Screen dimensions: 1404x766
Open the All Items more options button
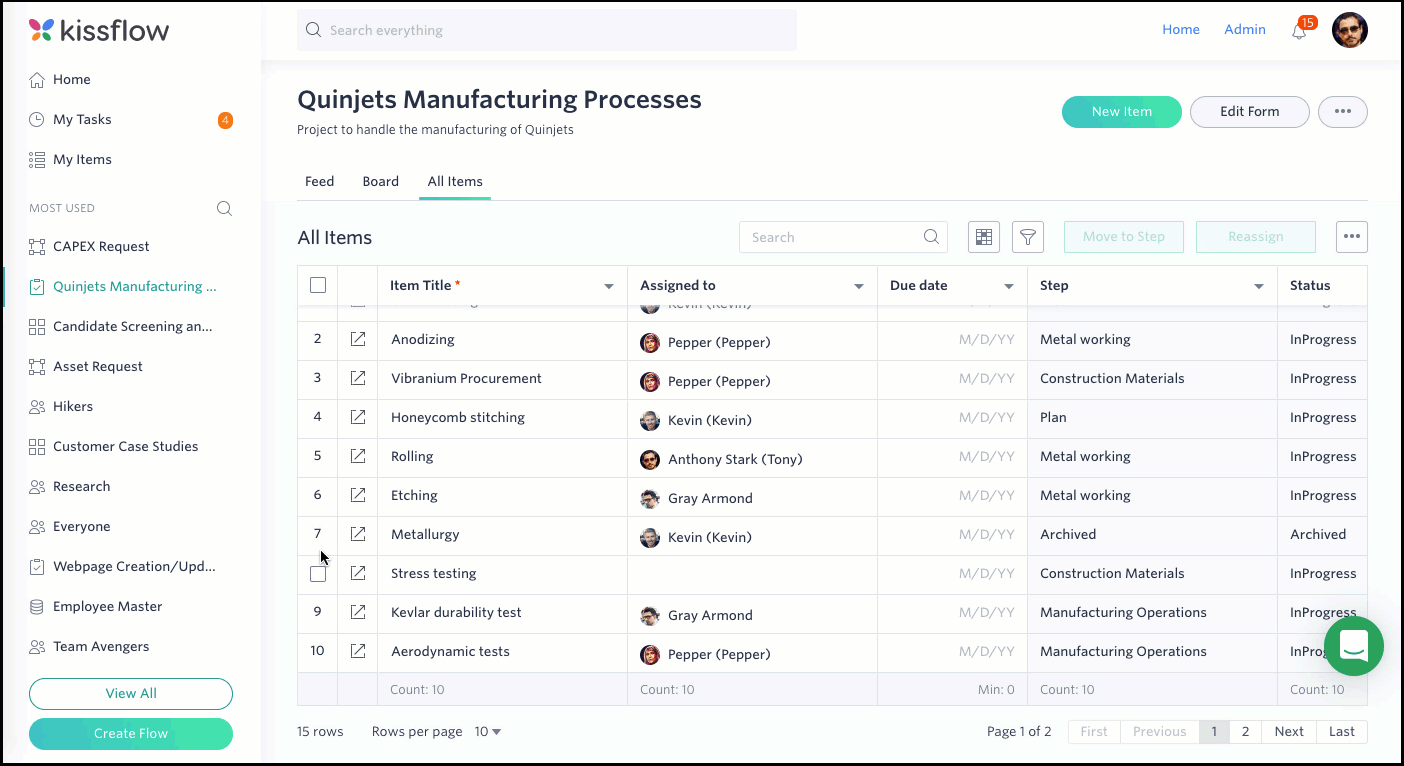pos(1352,237)
